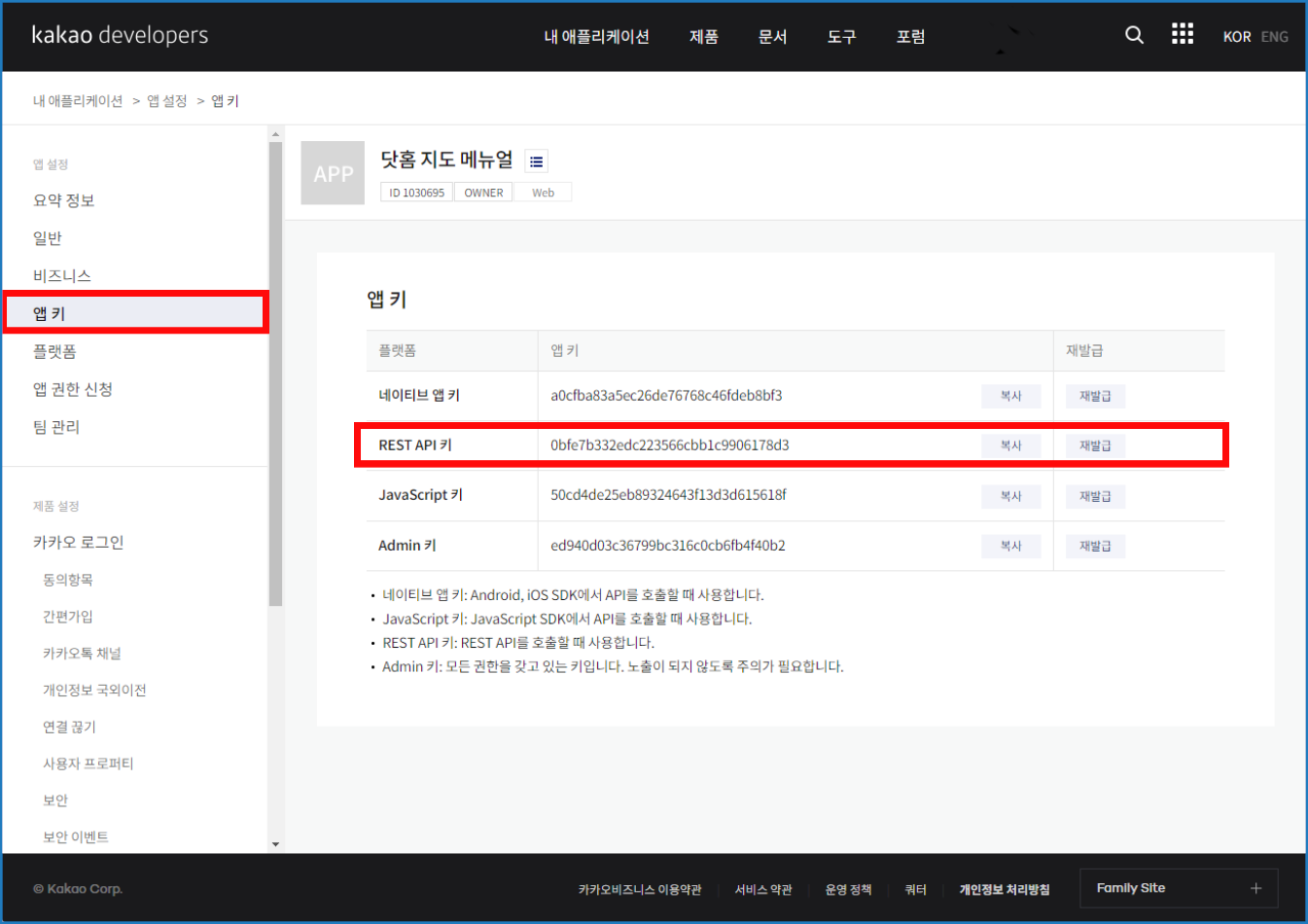Copy the REST API 키 value
Viewport: 1308px width, 924px height.
(1010, 445)
